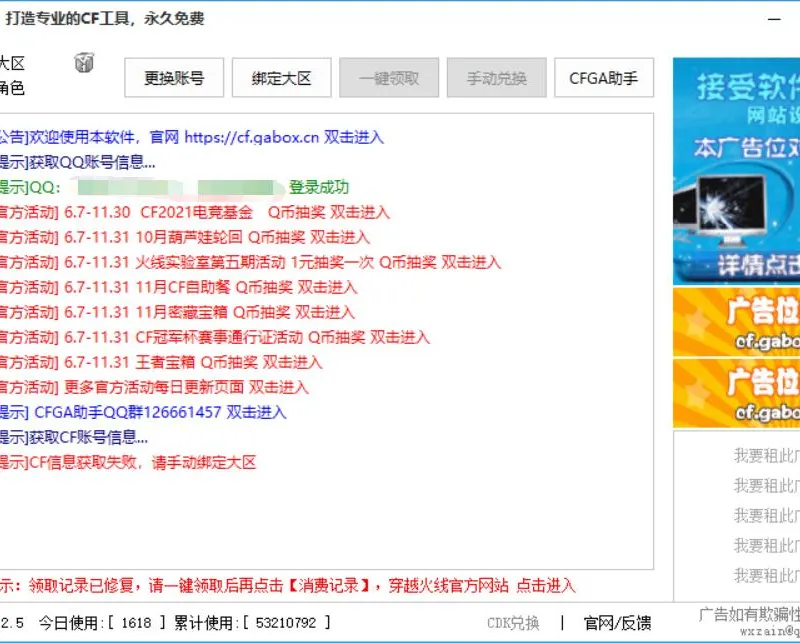Viewport: 800px width, 643px height.
Task: Open the 火线实验室第五期活动 line
Action: tap(251, 262)
